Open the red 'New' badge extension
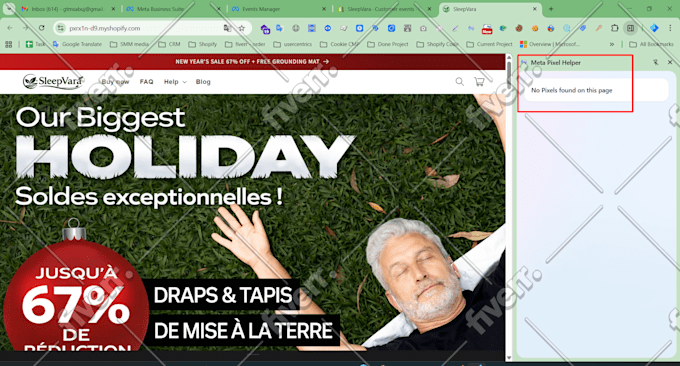This screenshot has height=366, width=680. point(487,29)
